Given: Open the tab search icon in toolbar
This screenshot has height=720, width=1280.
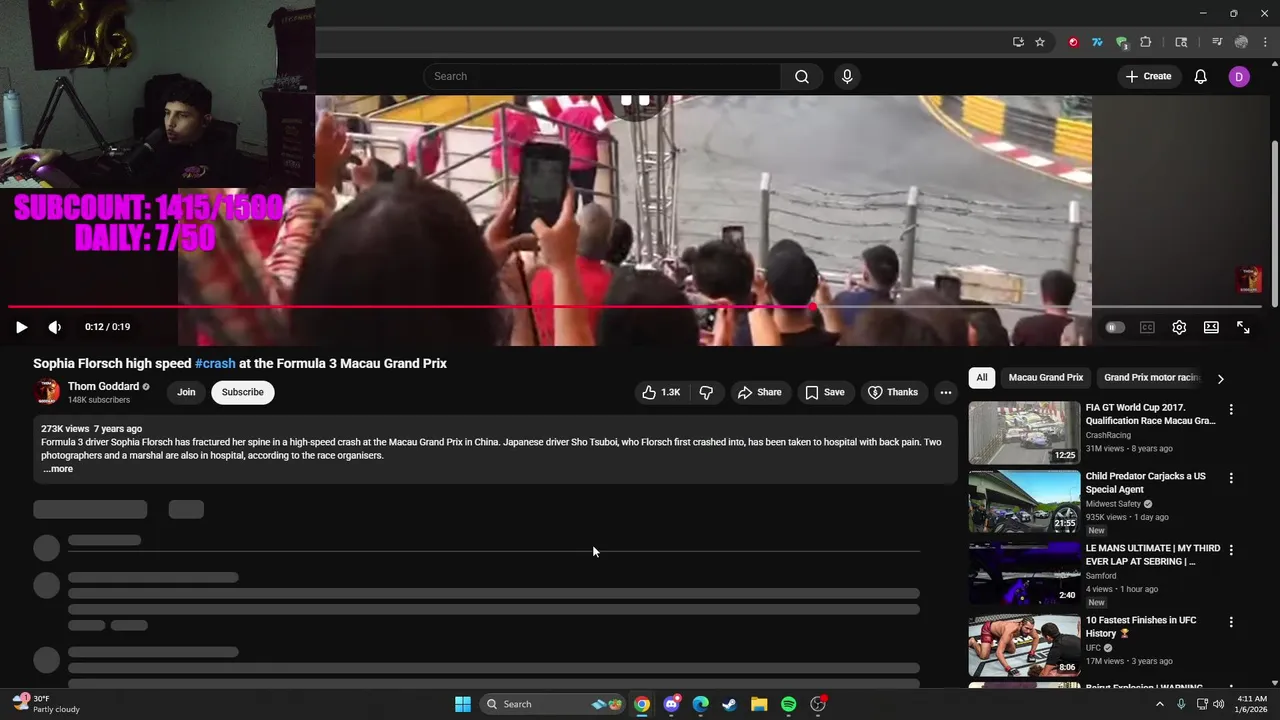Looking at the screenshot, I should coord(1181,42).
